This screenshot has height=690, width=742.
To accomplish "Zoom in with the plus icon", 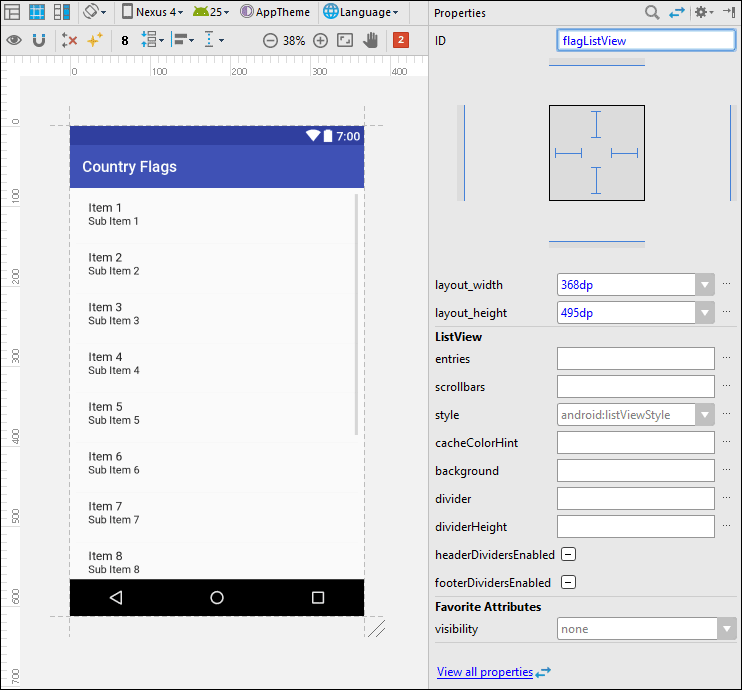I will pyautogui.click(x=320, y=41).
